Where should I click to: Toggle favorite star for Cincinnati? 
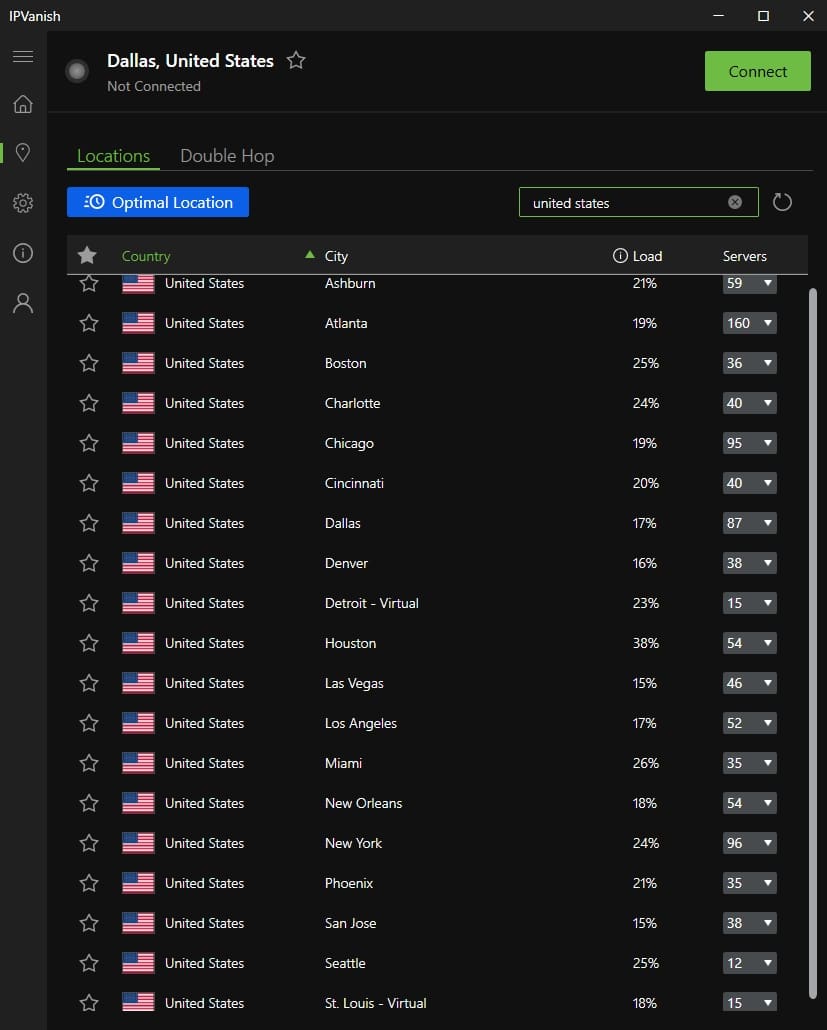[x=89, y=483]
